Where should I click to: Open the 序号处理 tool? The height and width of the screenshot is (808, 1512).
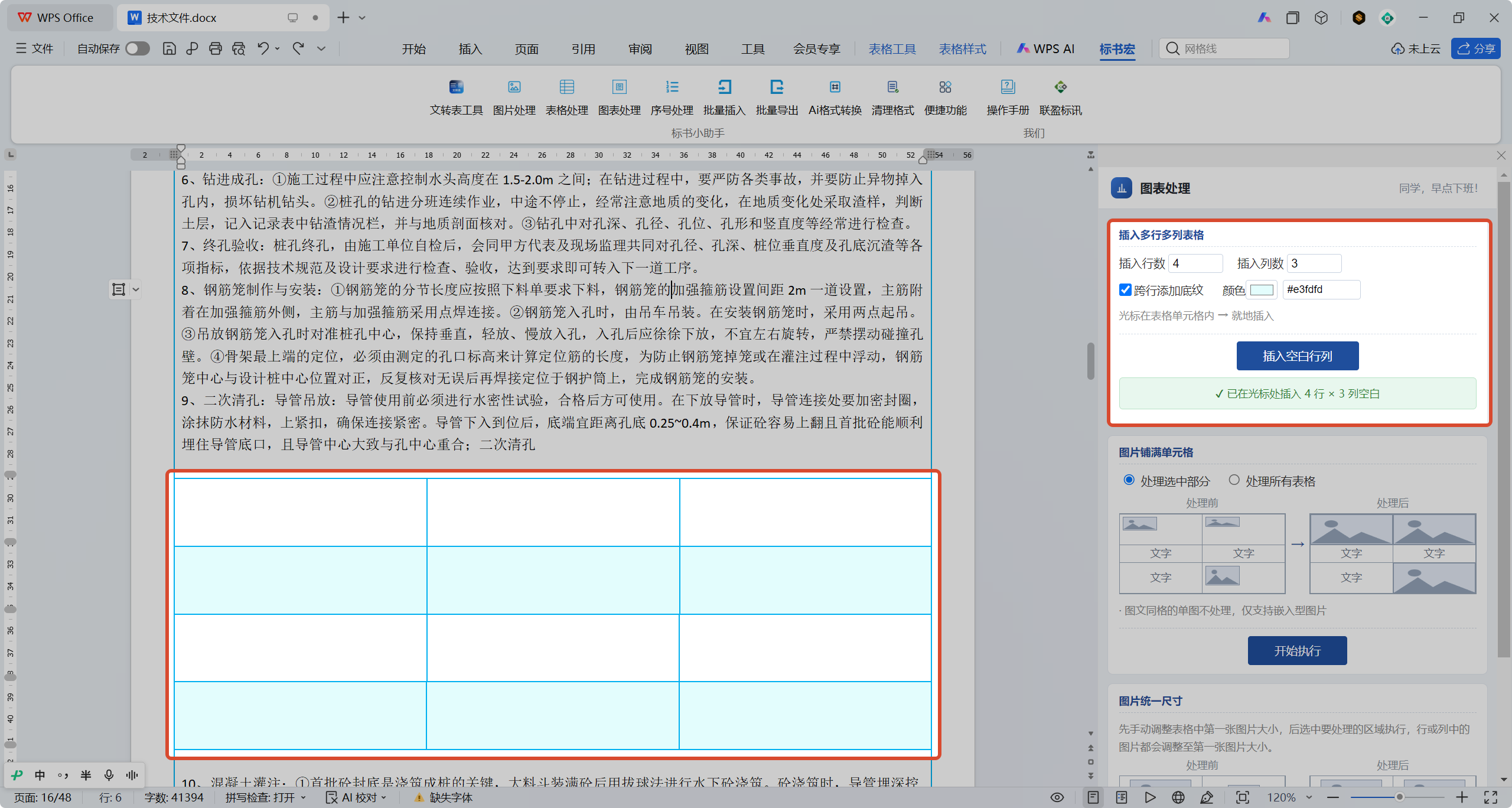pyautogui.click(x=672, y=97)
